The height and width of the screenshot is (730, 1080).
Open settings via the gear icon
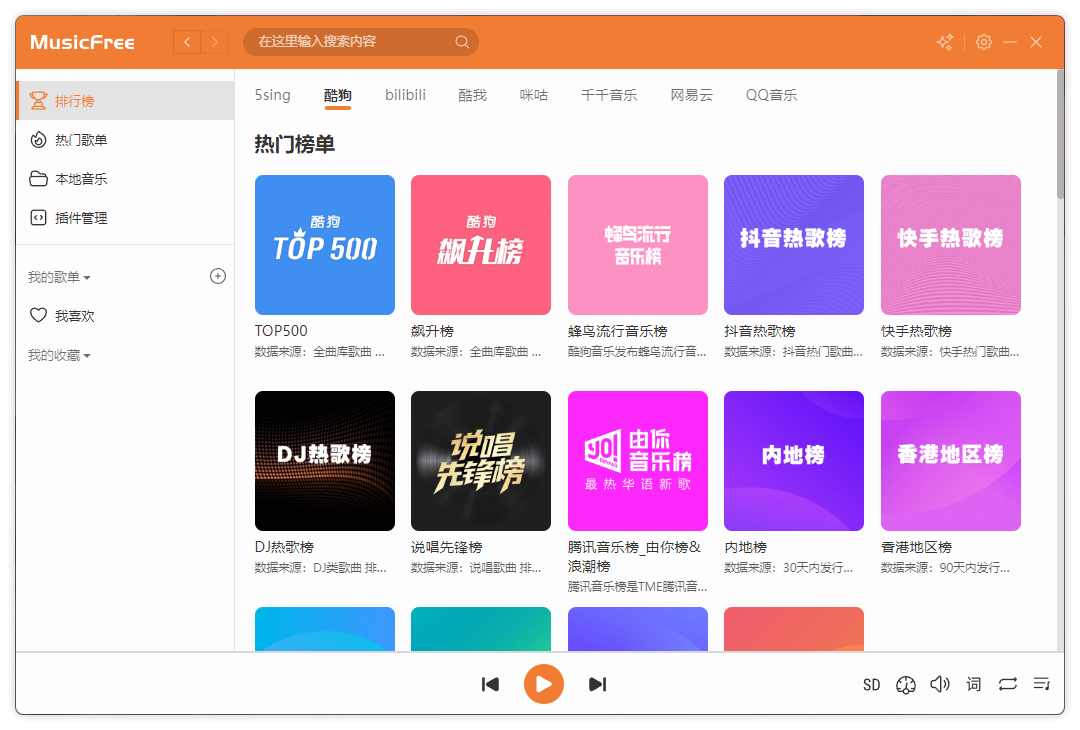[984, 42]
